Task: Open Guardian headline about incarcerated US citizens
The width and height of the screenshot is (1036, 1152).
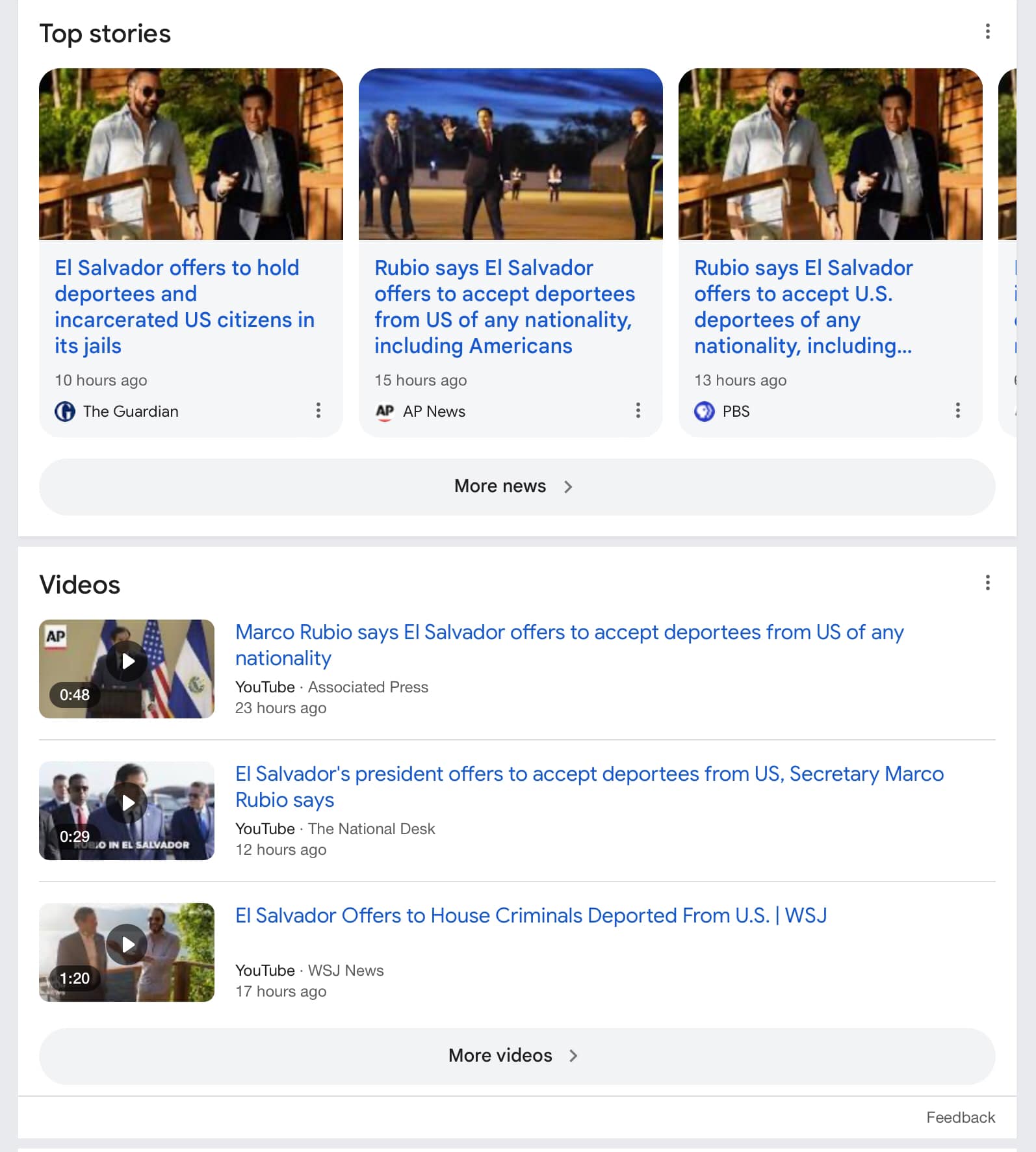Action: point(185,306)
